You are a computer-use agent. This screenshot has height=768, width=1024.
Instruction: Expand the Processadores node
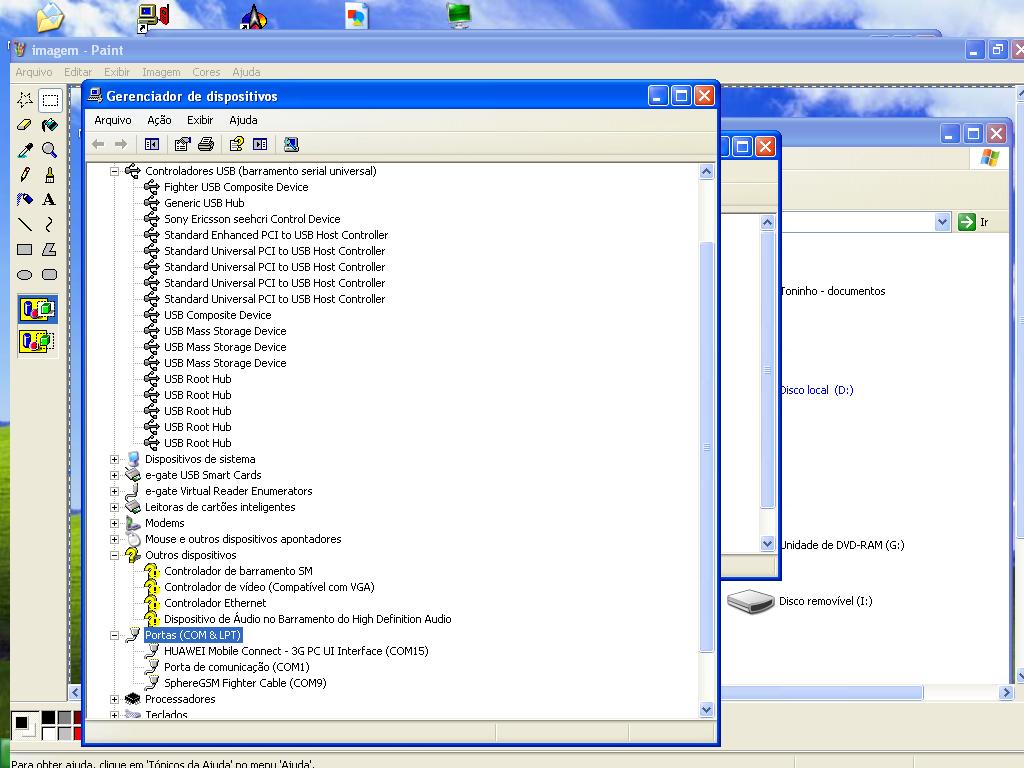114,699
